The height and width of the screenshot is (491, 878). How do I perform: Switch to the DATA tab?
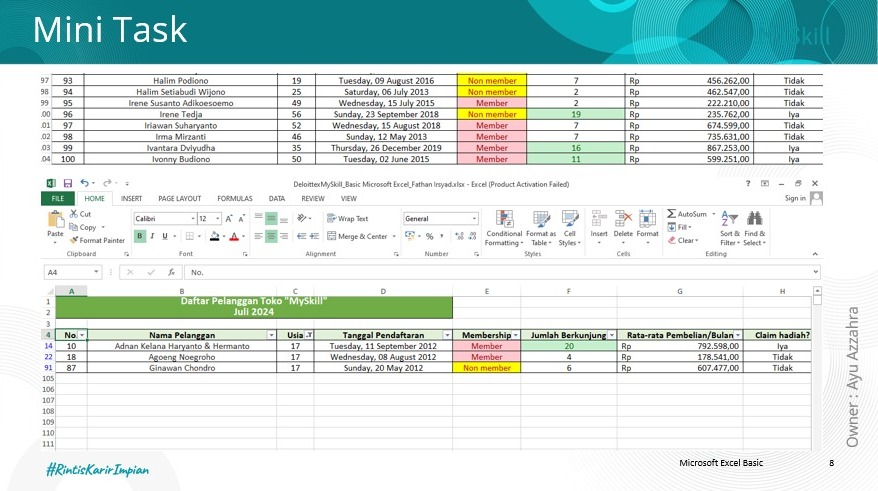[277, 198]
